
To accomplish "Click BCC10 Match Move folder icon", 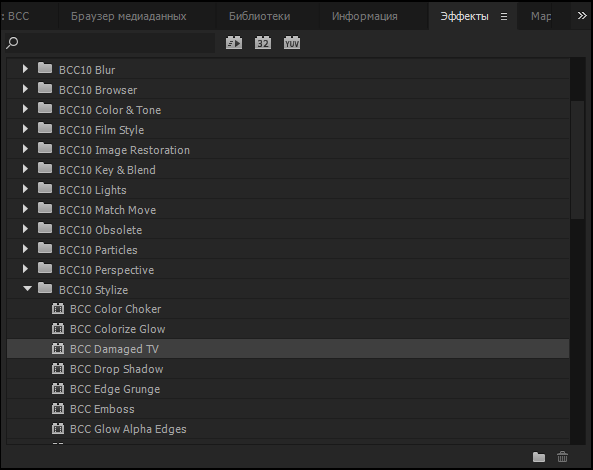I will click(45, 208).
